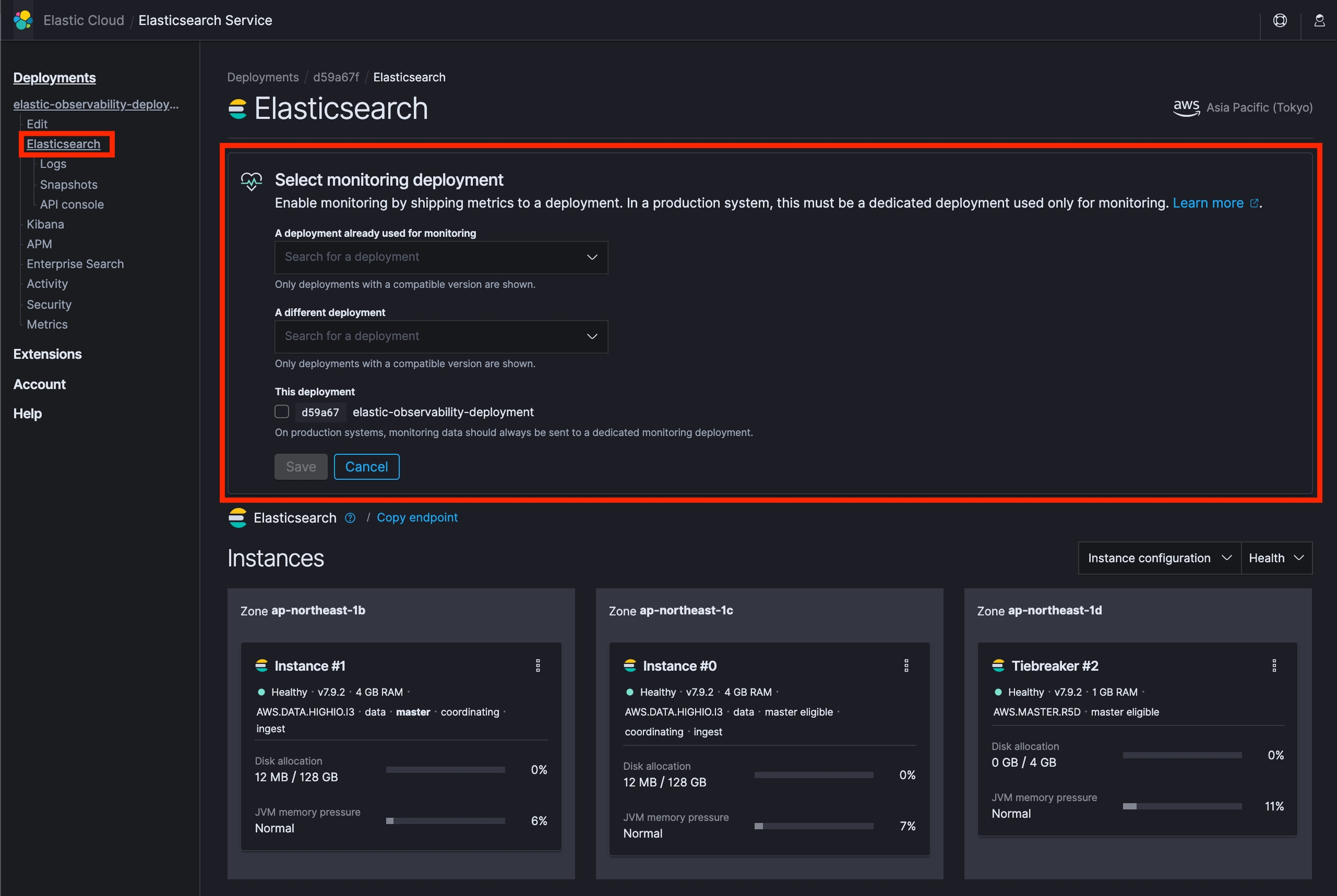Image resolution: width=1337 pixels, height=896 pixels.
Task: Click the Elastic Cloud logo icon
Action: tap(23, 20)
